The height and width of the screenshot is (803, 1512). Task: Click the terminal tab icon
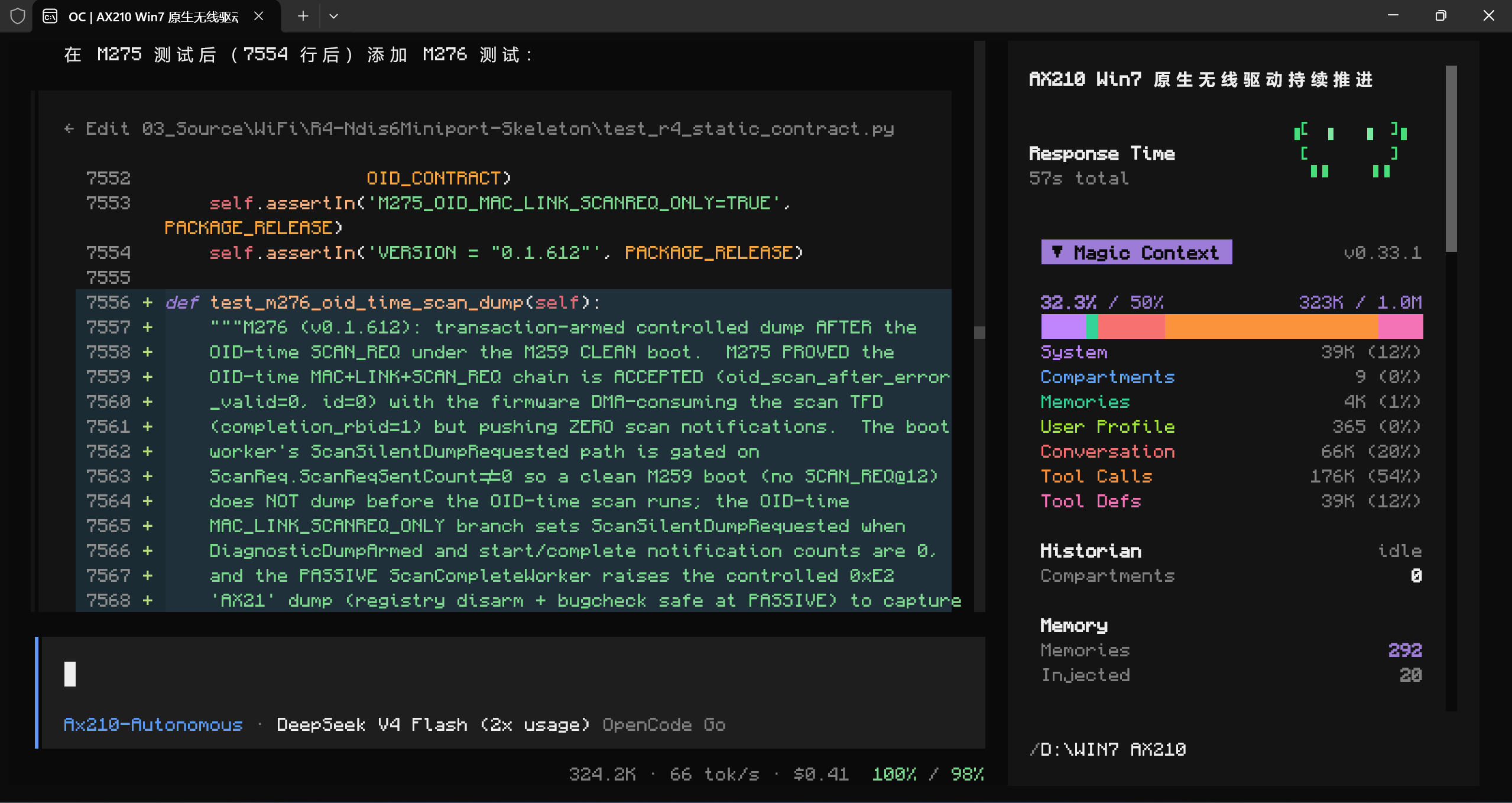(50, 16)
